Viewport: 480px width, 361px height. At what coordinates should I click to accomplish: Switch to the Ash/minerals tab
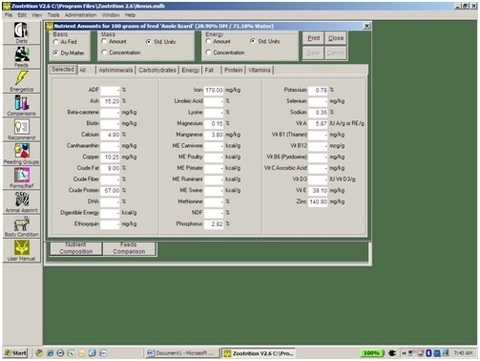[x=116, y=70]
